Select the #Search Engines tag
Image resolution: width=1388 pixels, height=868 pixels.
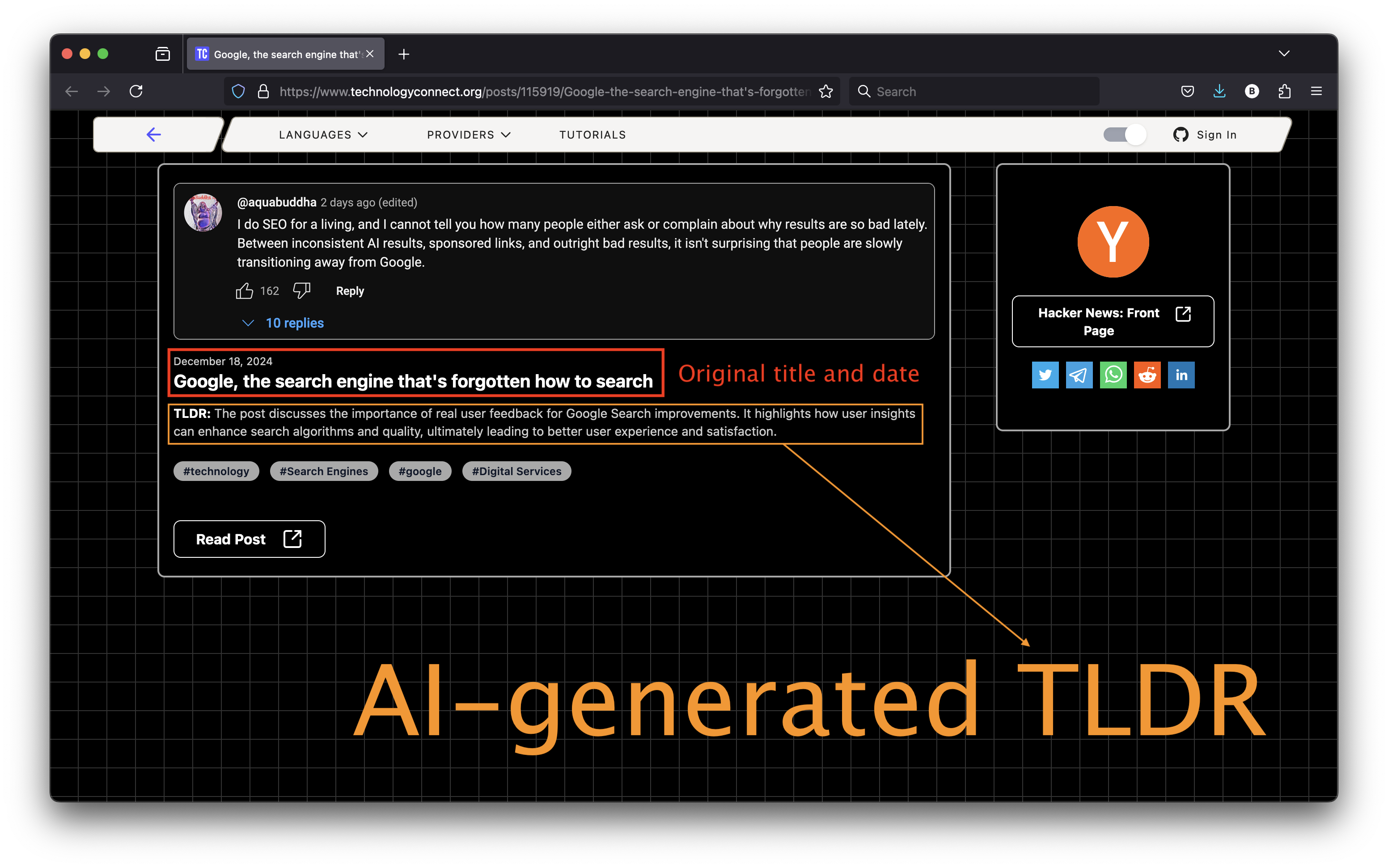point(324,471)
